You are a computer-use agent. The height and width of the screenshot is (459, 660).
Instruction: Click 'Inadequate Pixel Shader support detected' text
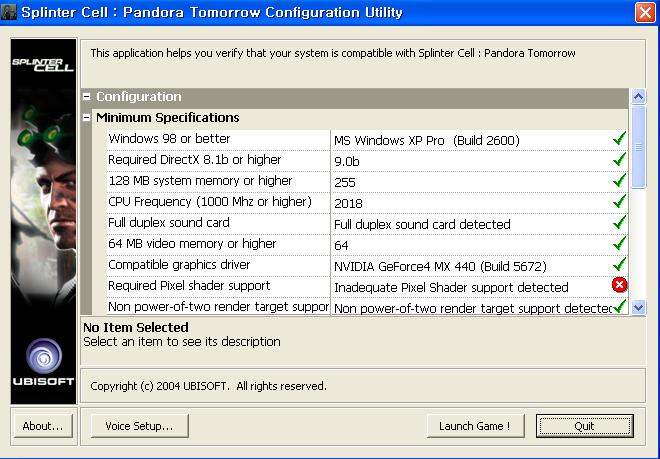click(x=451, y=288)
